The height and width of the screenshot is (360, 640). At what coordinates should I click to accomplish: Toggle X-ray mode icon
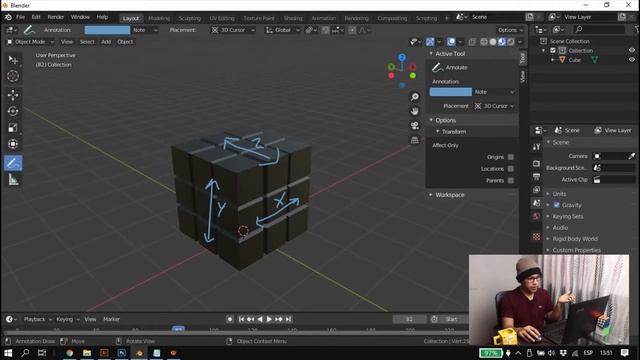click(x=472, y=42)
